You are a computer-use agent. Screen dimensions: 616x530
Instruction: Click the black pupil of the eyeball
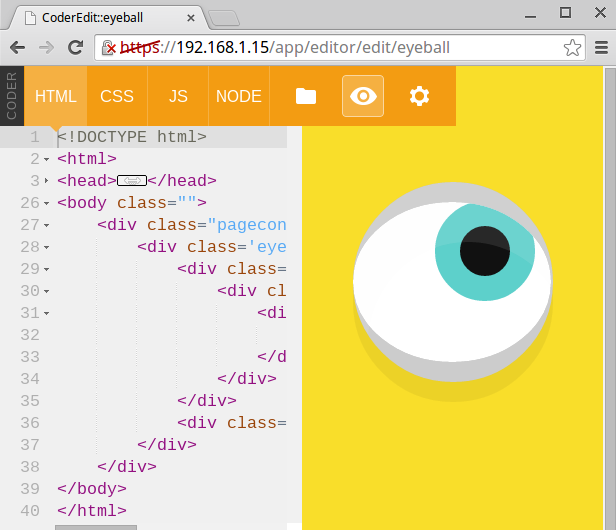(485, 251)
